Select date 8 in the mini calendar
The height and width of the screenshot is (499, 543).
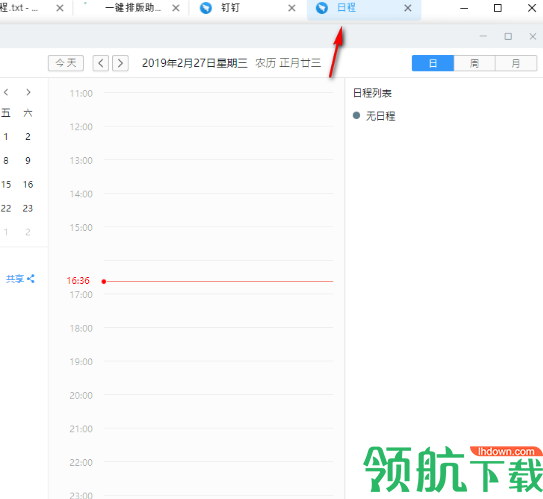(x=6, y=160)
